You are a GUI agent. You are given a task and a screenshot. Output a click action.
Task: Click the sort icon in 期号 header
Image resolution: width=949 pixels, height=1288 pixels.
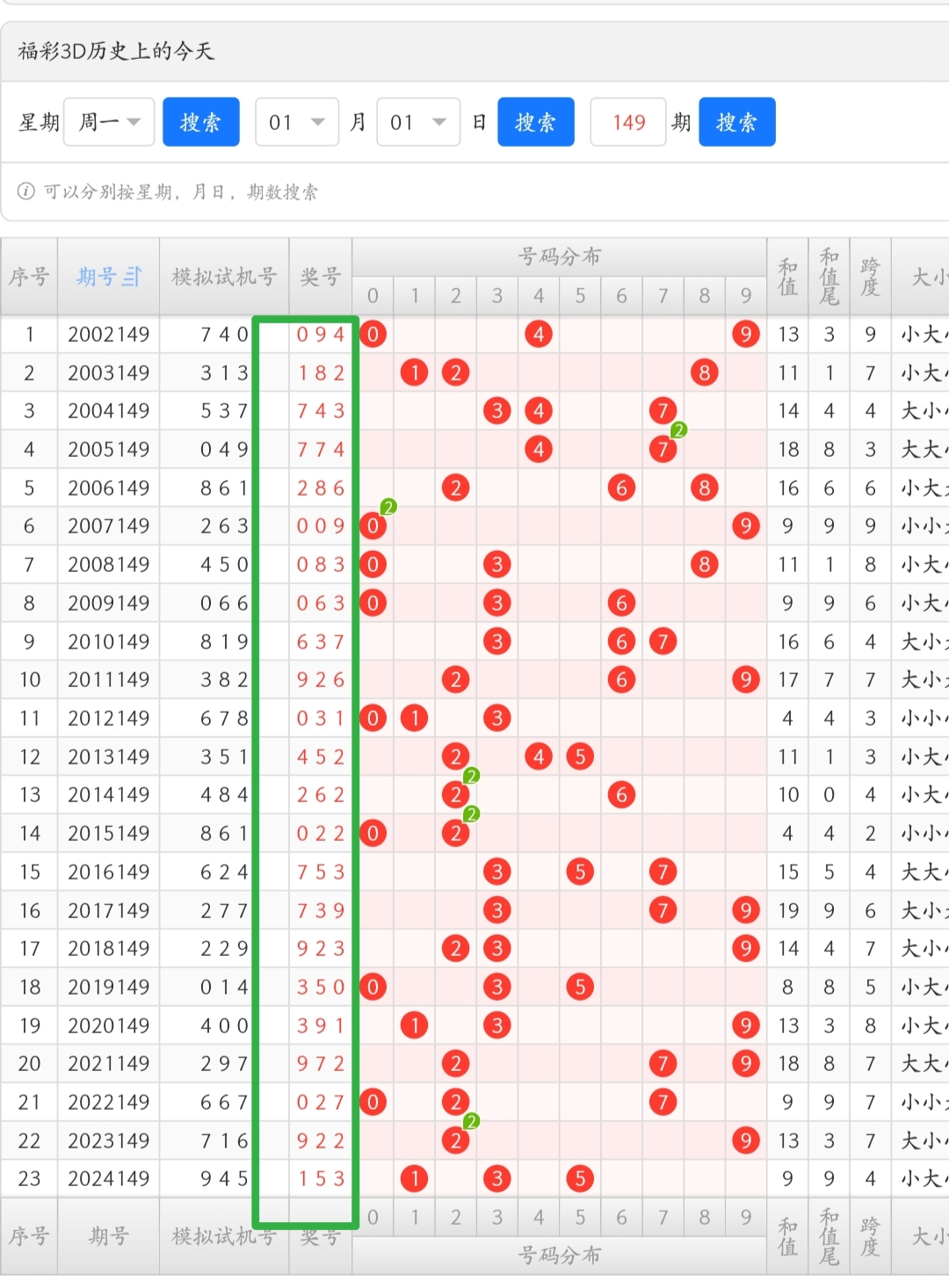(x=132, y=277)
